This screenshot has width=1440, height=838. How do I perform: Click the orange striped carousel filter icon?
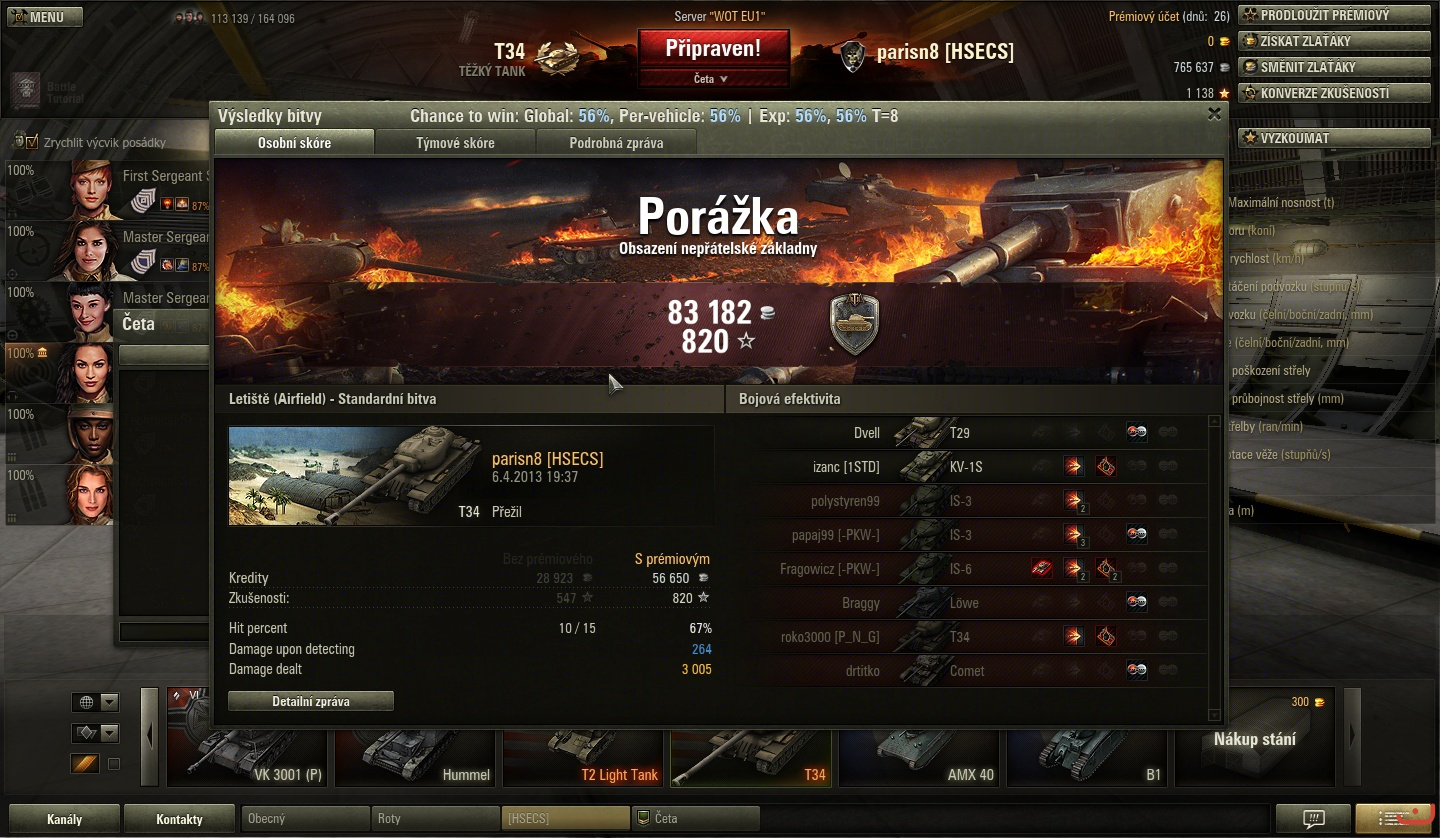coord(85,764)
